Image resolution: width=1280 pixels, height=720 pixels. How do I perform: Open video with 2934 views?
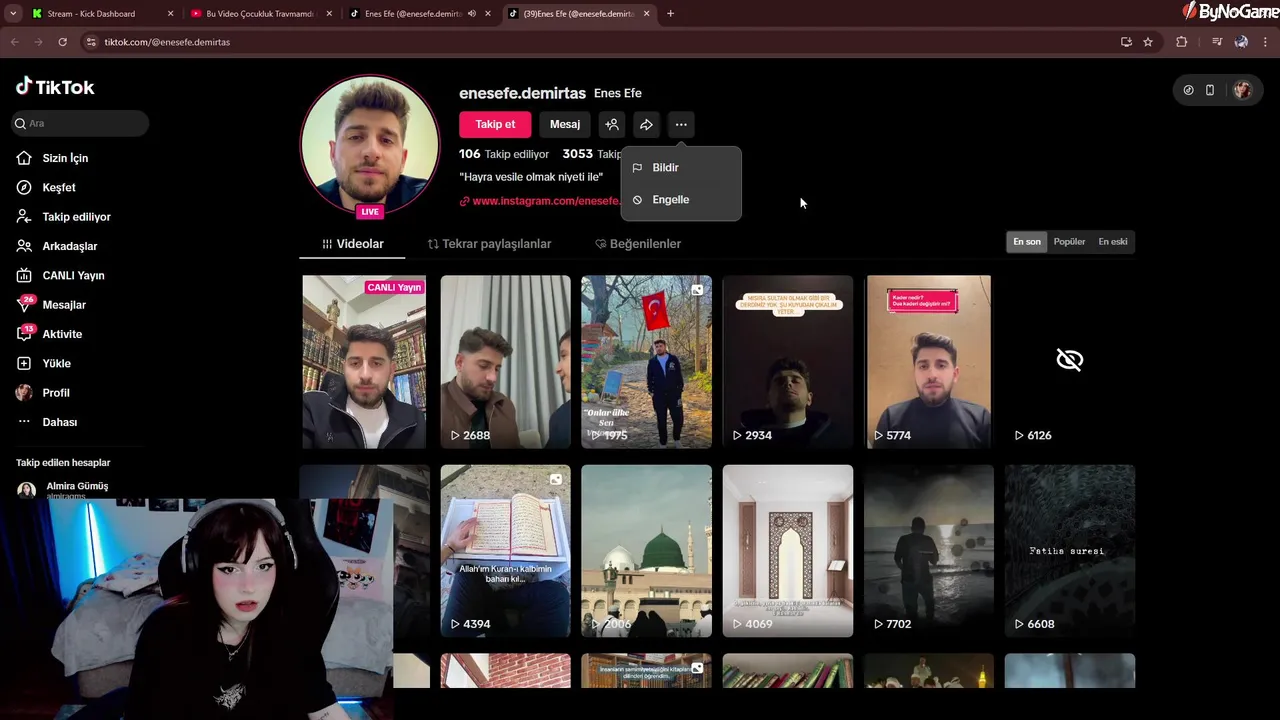pyautogui.click(x=787, y=362)
